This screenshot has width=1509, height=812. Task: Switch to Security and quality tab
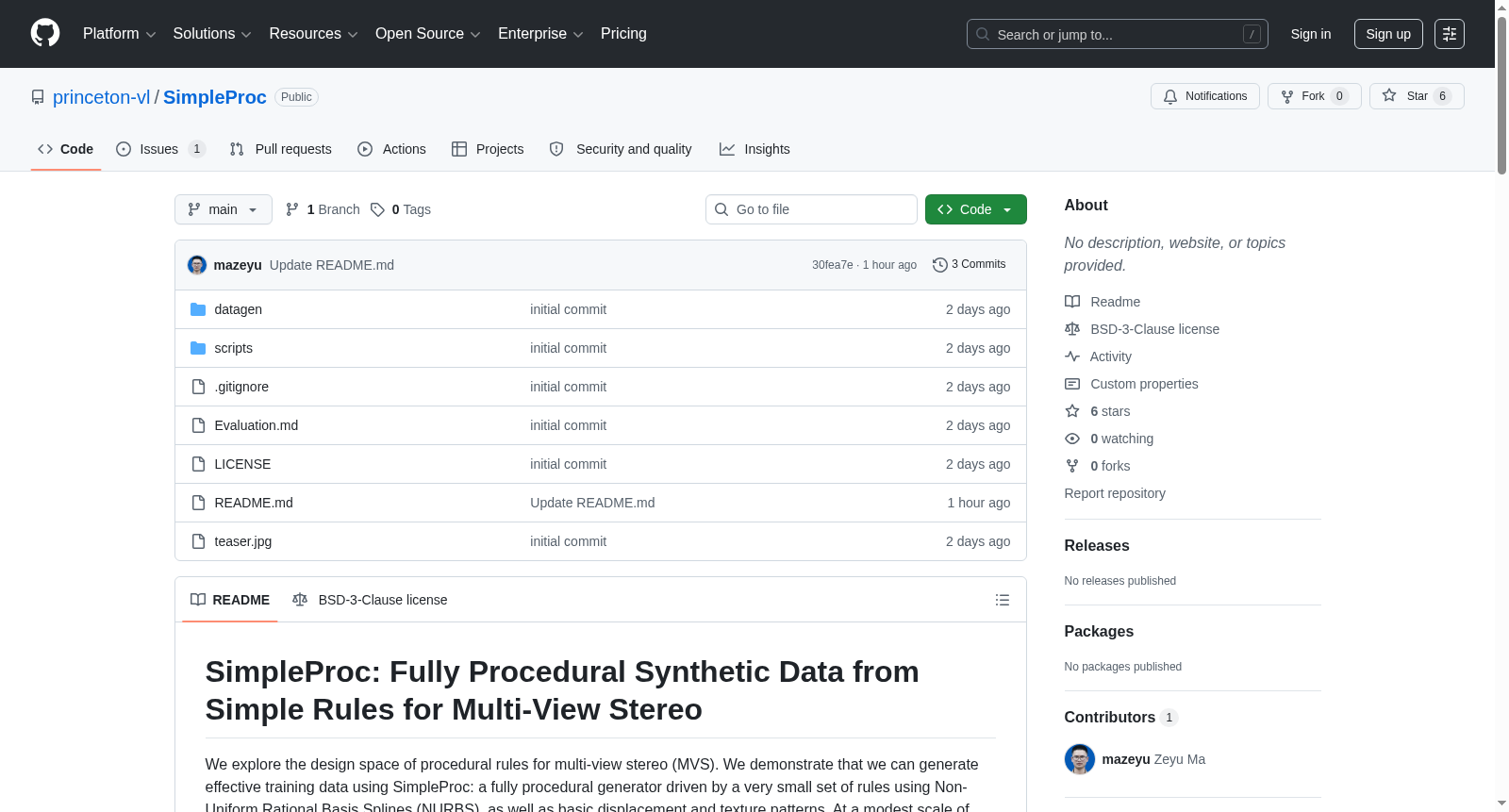click(x=621, y=149)
